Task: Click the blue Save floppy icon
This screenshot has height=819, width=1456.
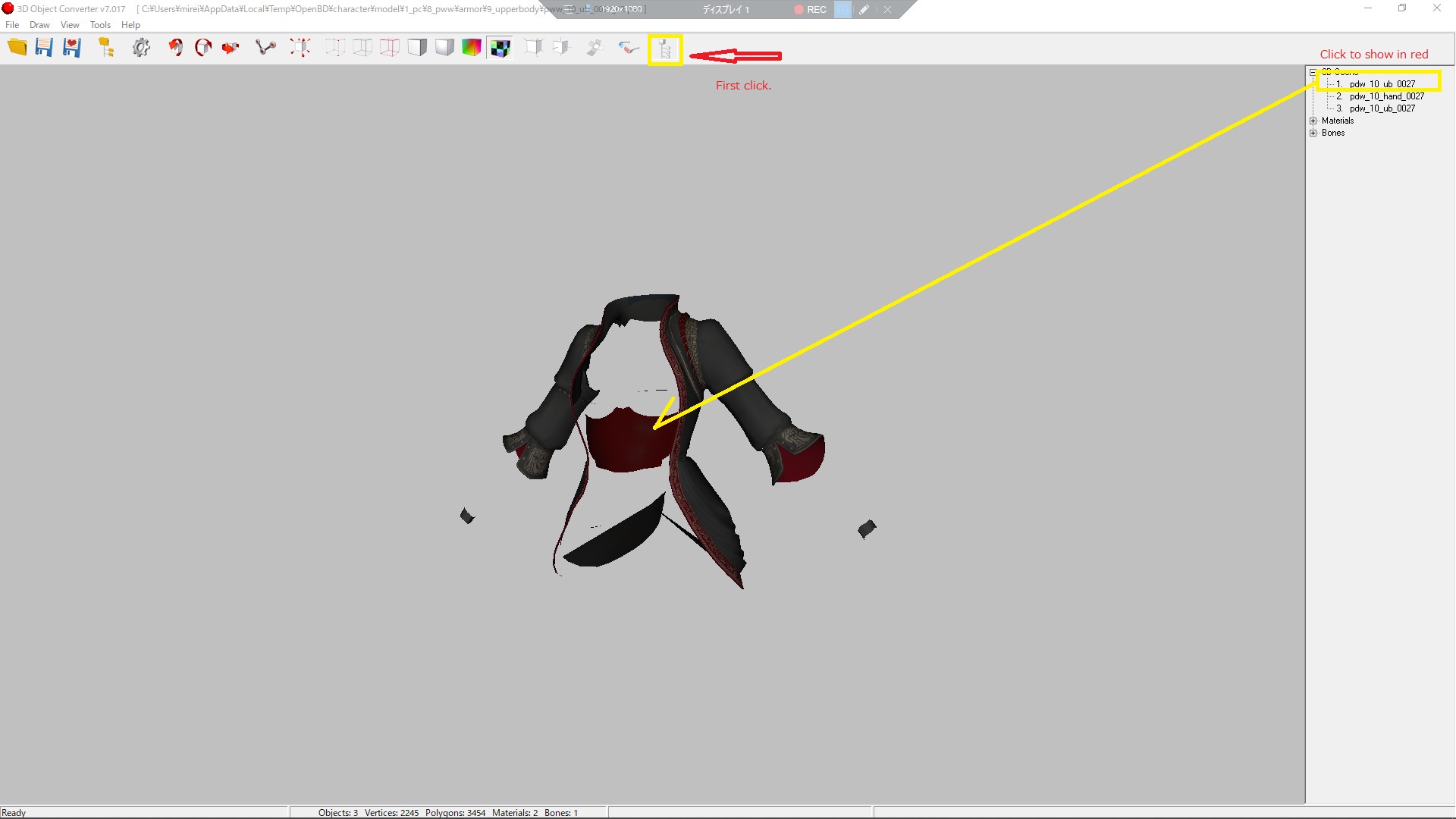Action: [44, 48]
